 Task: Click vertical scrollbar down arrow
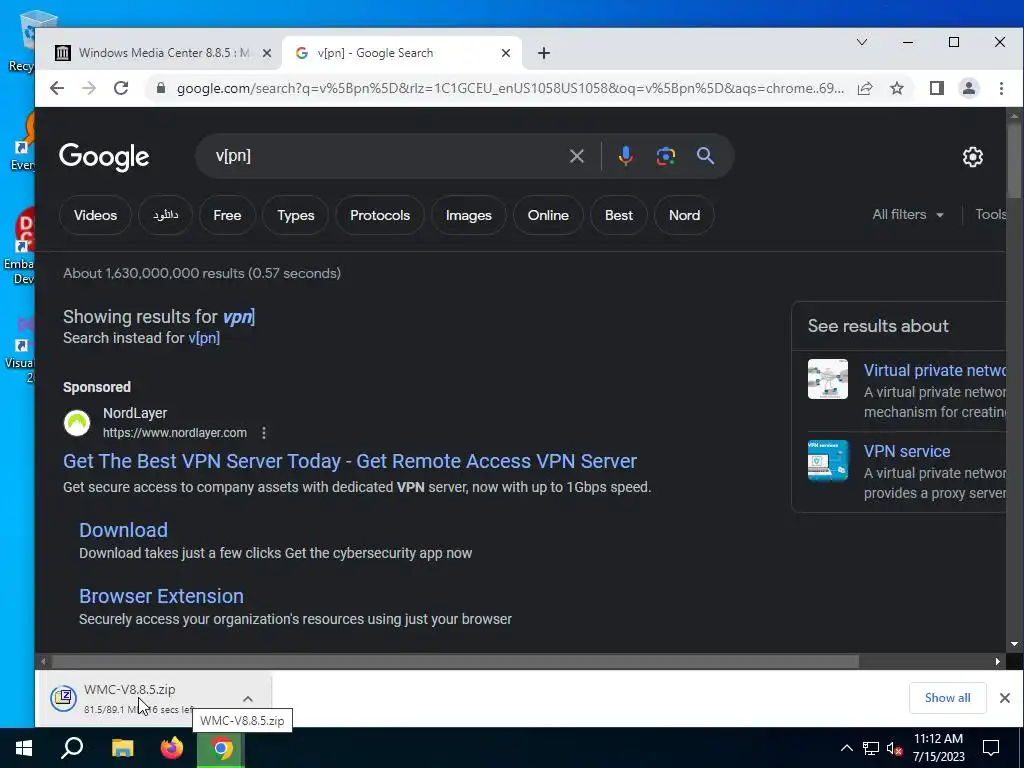tap(1014, 644)
